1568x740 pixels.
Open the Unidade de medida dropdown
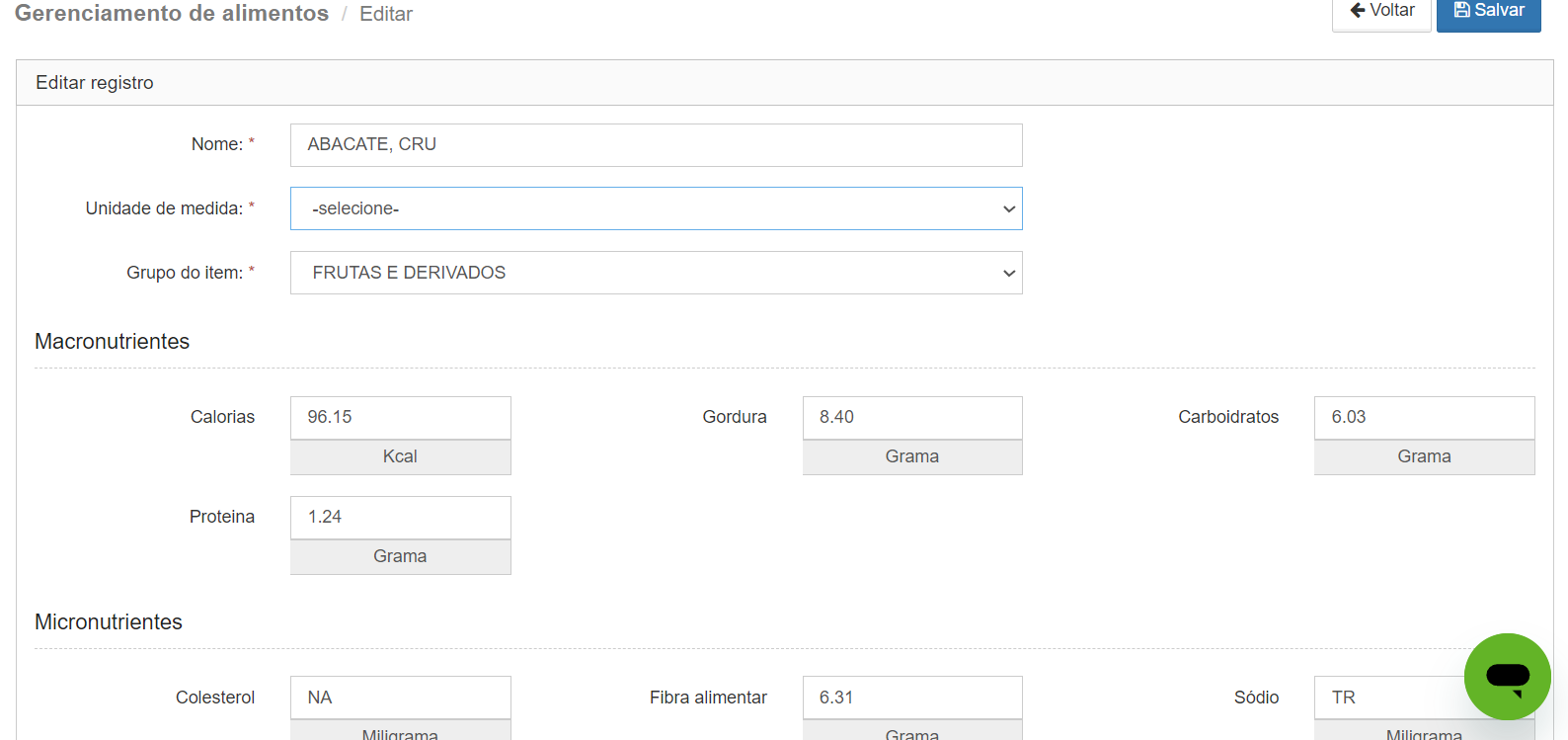656,208
